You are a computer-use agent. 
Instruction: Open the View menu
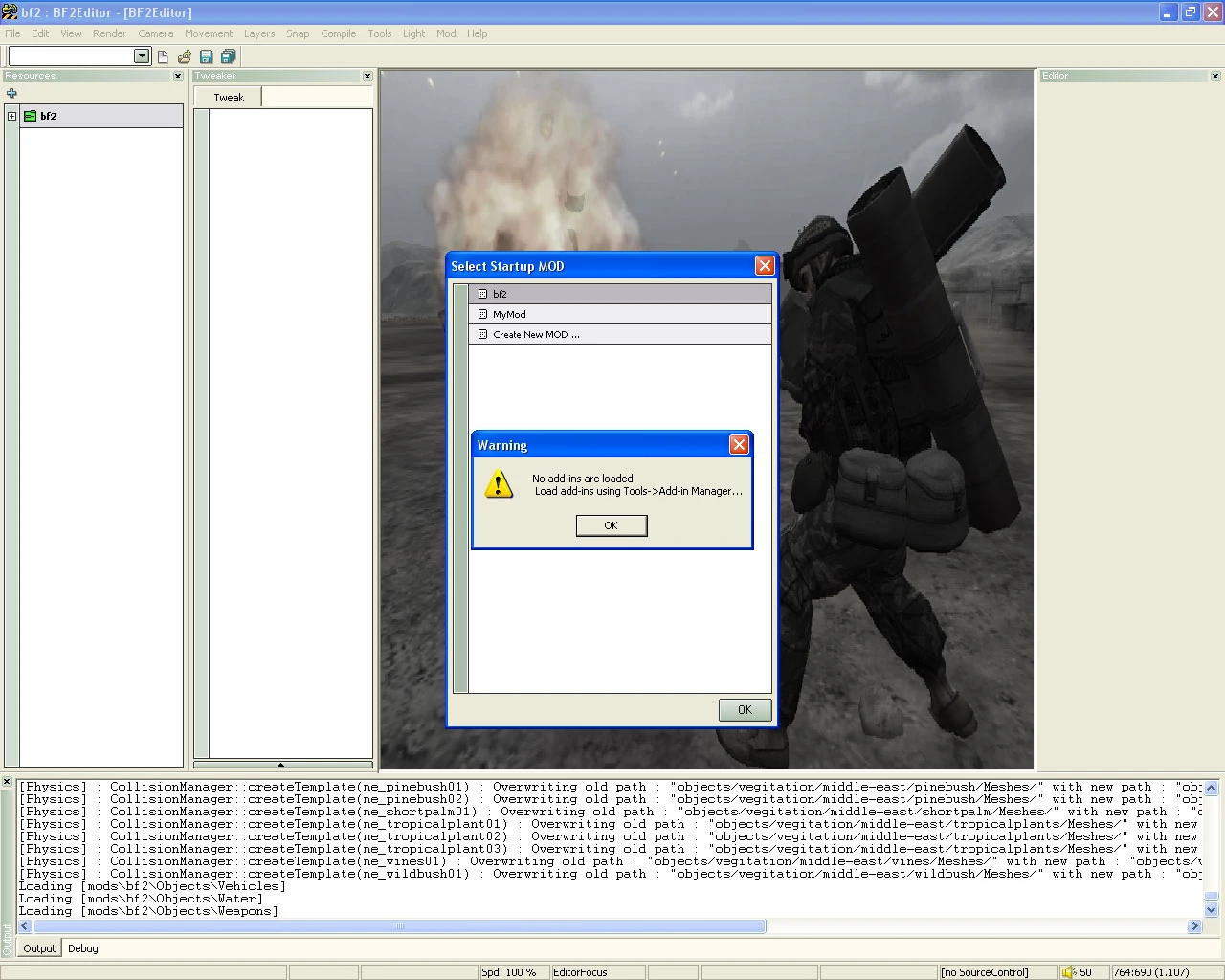[71, 33]
